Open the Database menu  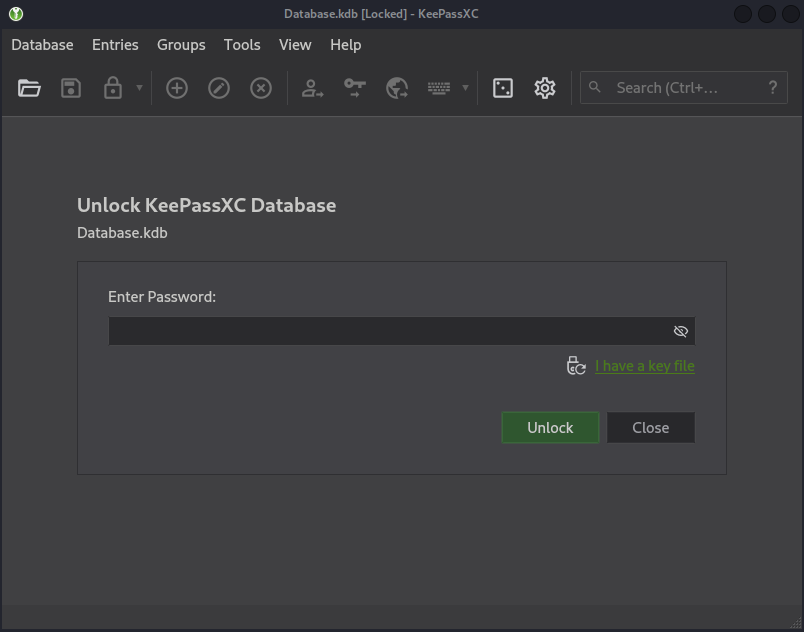[x=42, y=45]
